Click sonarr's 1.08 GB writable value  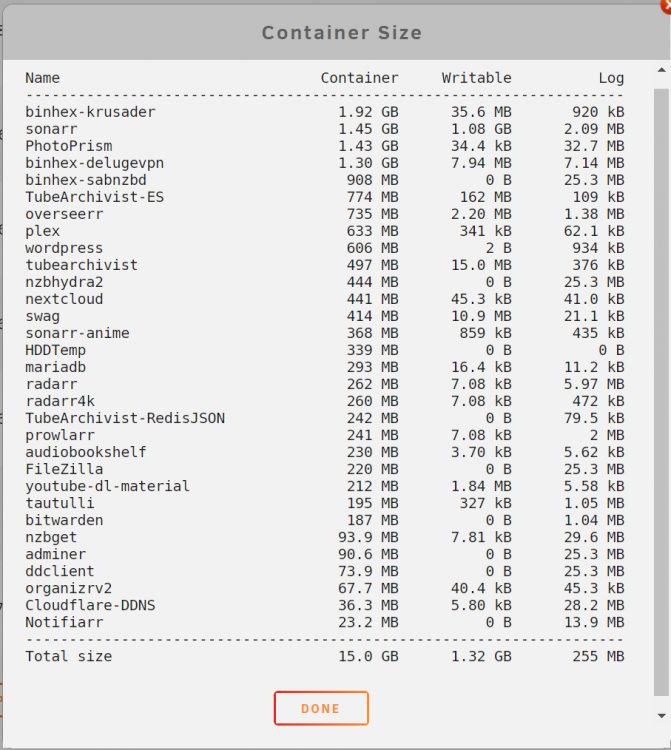pos(481,129)
